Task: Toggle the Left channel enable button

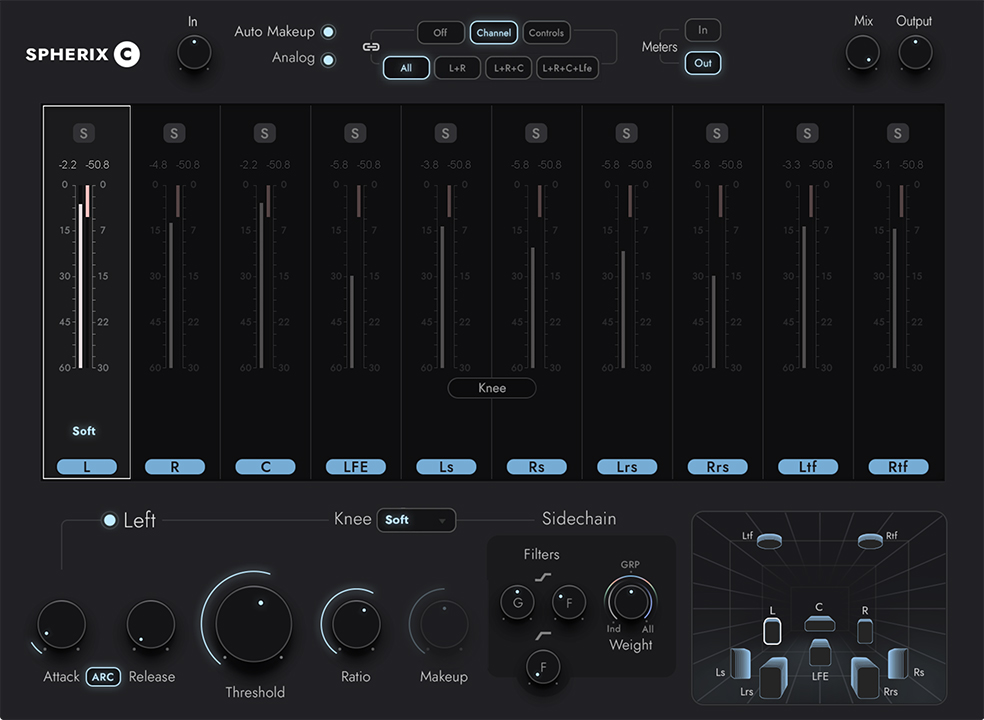Action: (x=109, y=520)
